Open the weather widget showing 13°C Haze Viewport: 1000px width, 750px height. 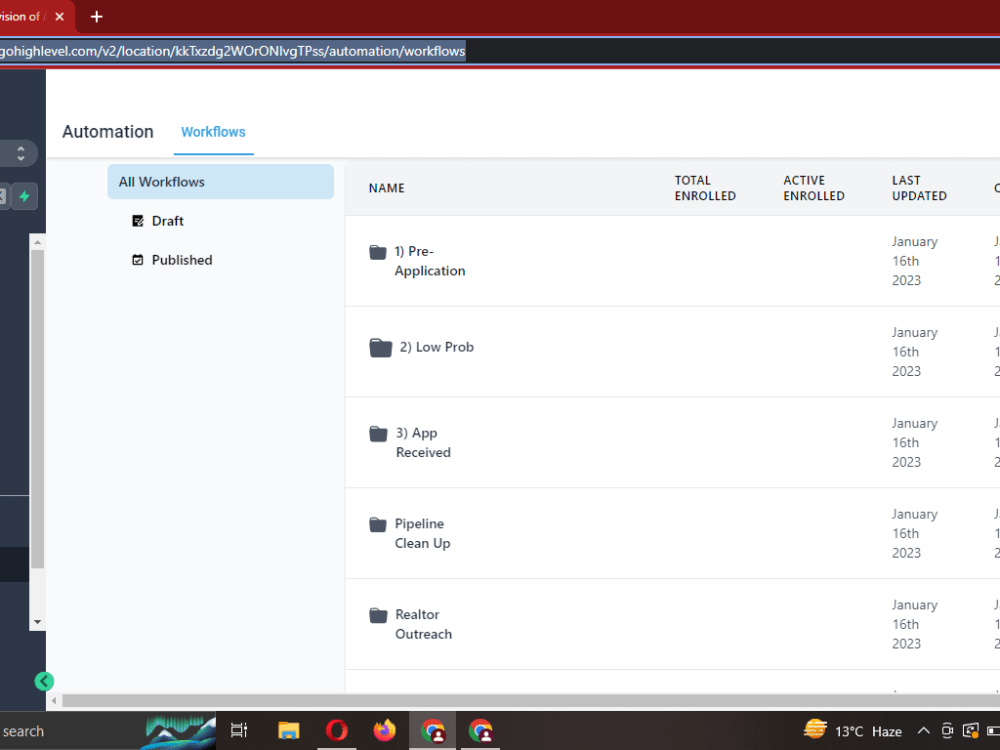(853, 730)
